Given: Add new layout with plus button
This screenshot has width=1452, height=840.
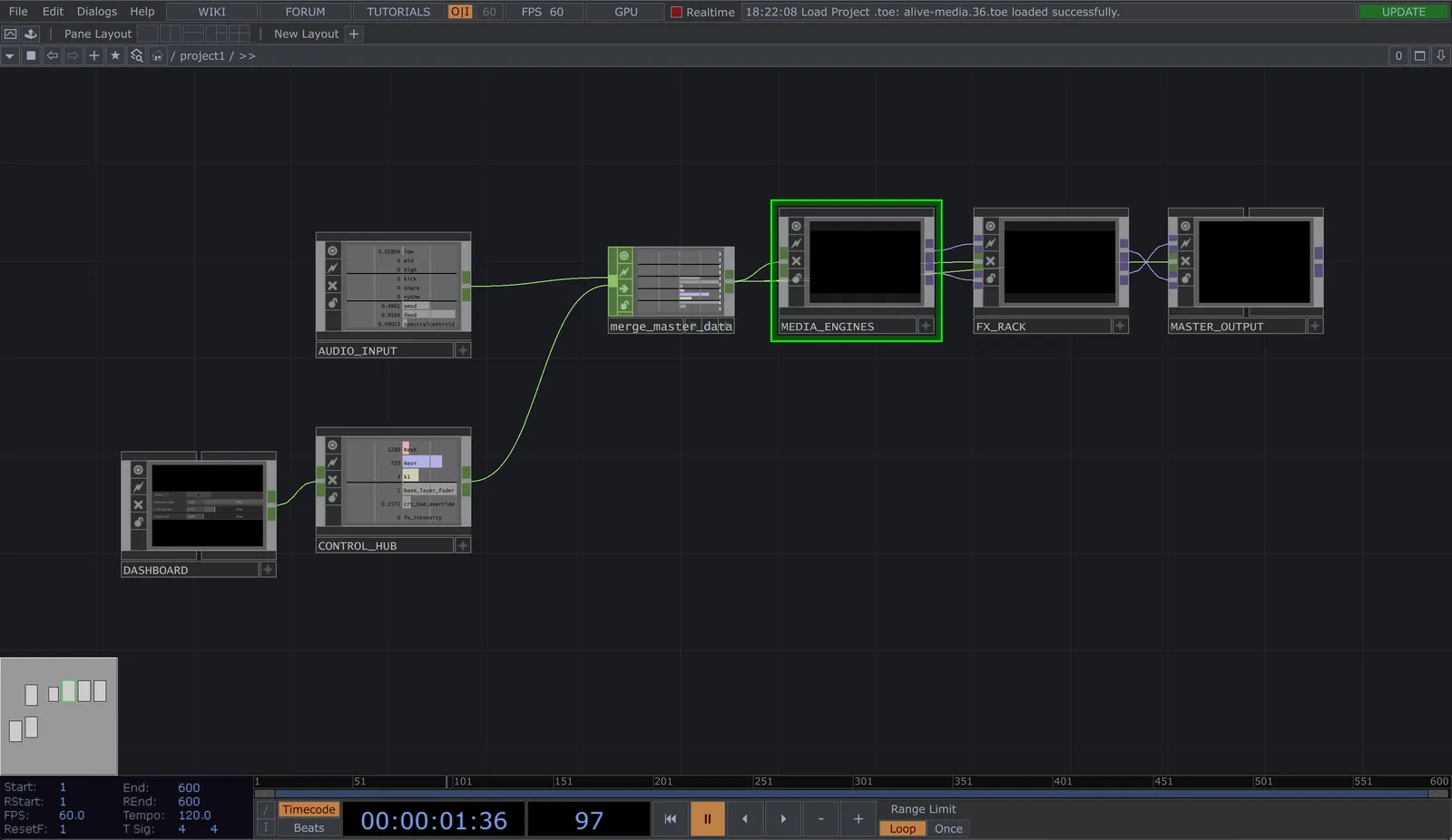Looking at the screenshot, I should coord(354,34).
